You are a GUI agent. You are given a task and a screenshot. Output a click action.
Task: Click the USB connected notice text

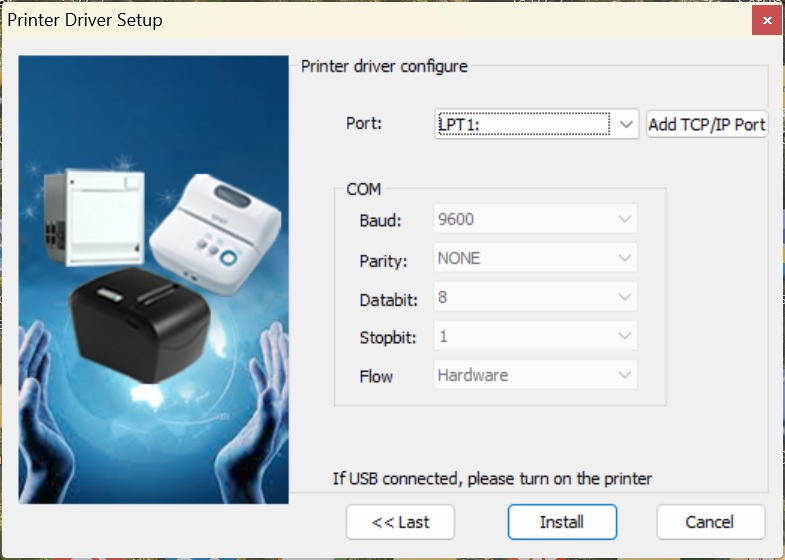coord(492,478)
